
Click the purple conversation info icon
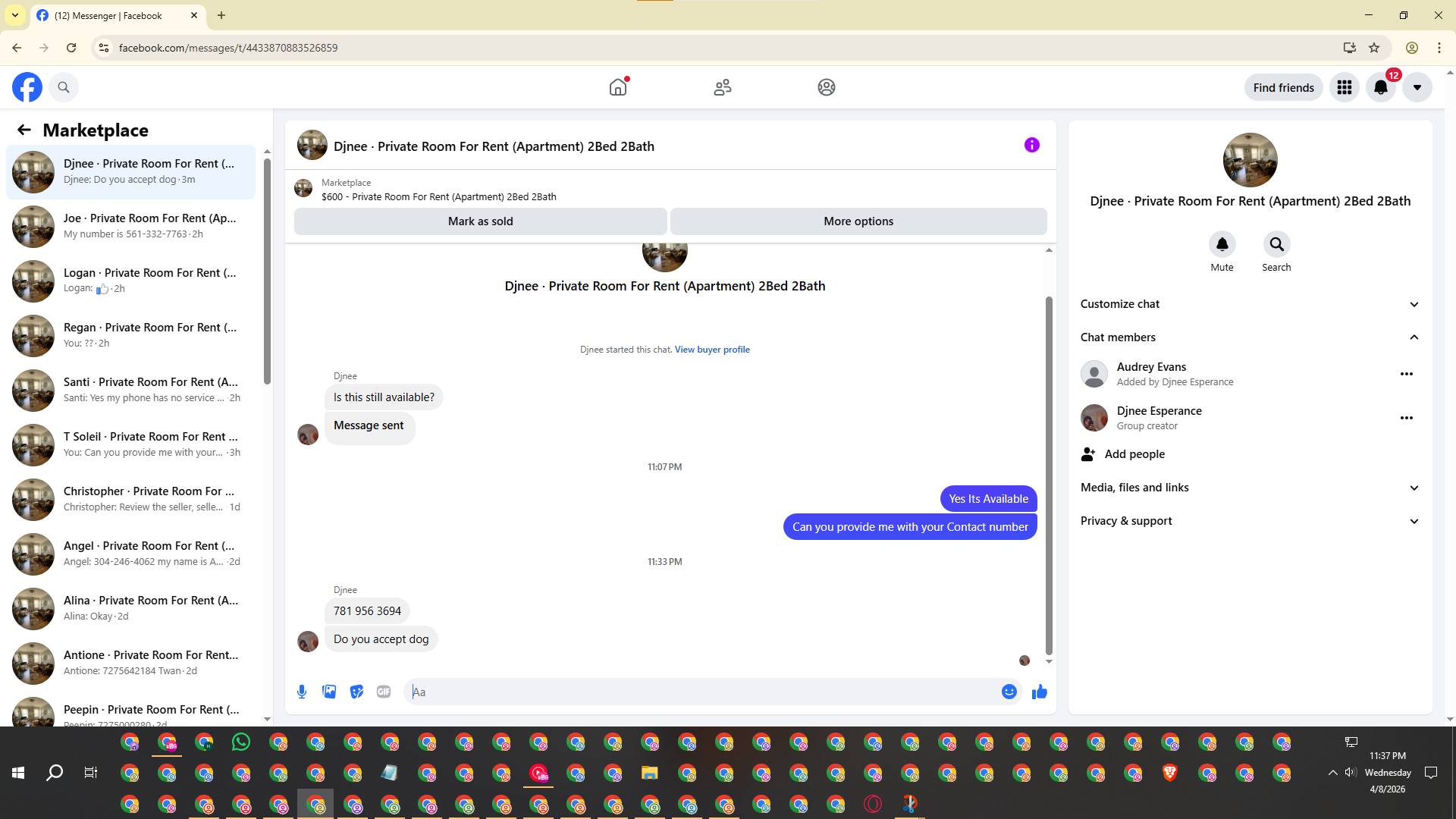(1031, 145)
